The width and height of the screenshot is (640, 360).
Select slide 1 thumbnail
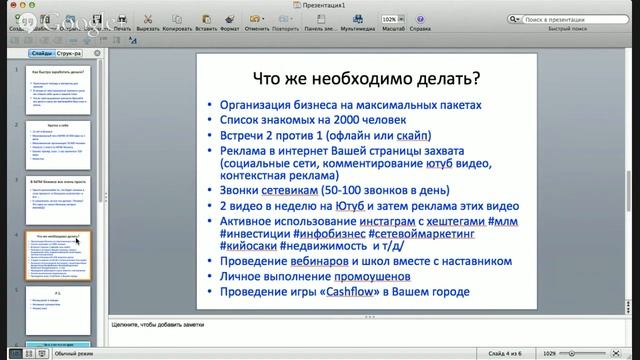coord(58,90)
